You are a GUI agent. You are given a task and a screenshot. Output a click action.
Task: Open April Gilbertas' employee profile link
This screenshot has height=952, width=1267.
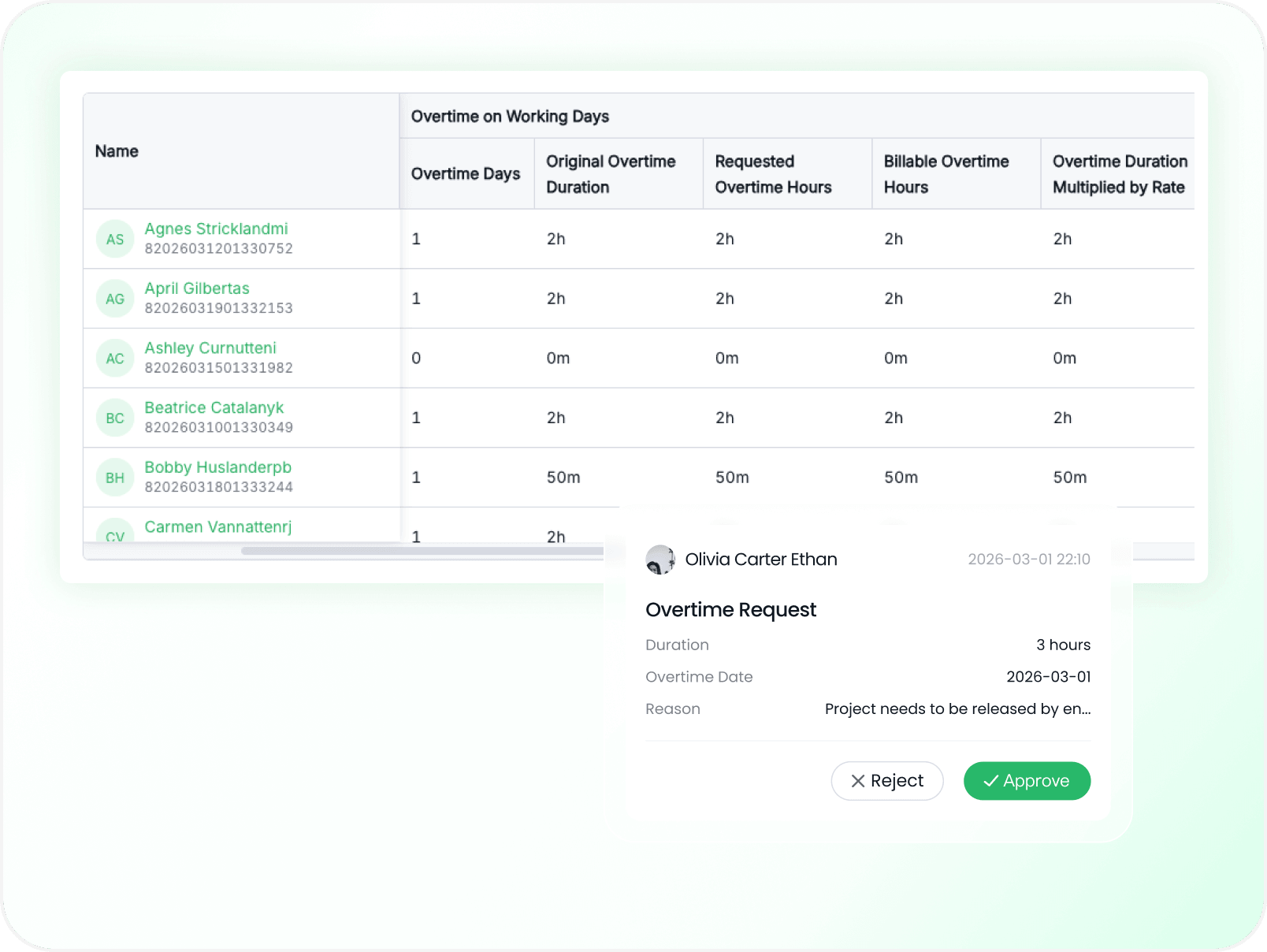[197, 288]
